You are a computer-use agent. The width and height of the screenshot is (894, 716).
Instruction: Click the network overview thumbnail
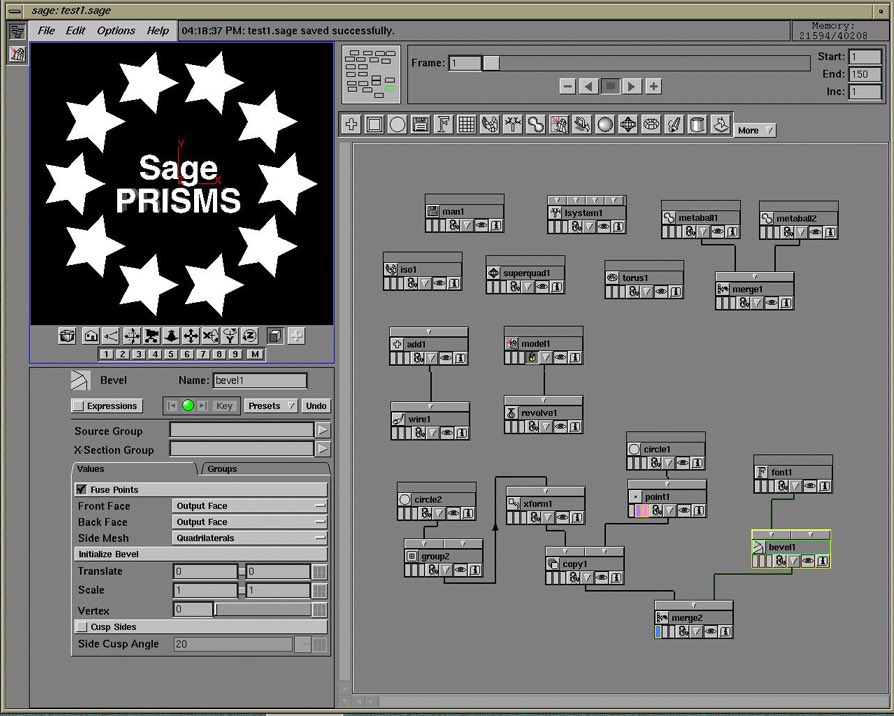[371, 75]
